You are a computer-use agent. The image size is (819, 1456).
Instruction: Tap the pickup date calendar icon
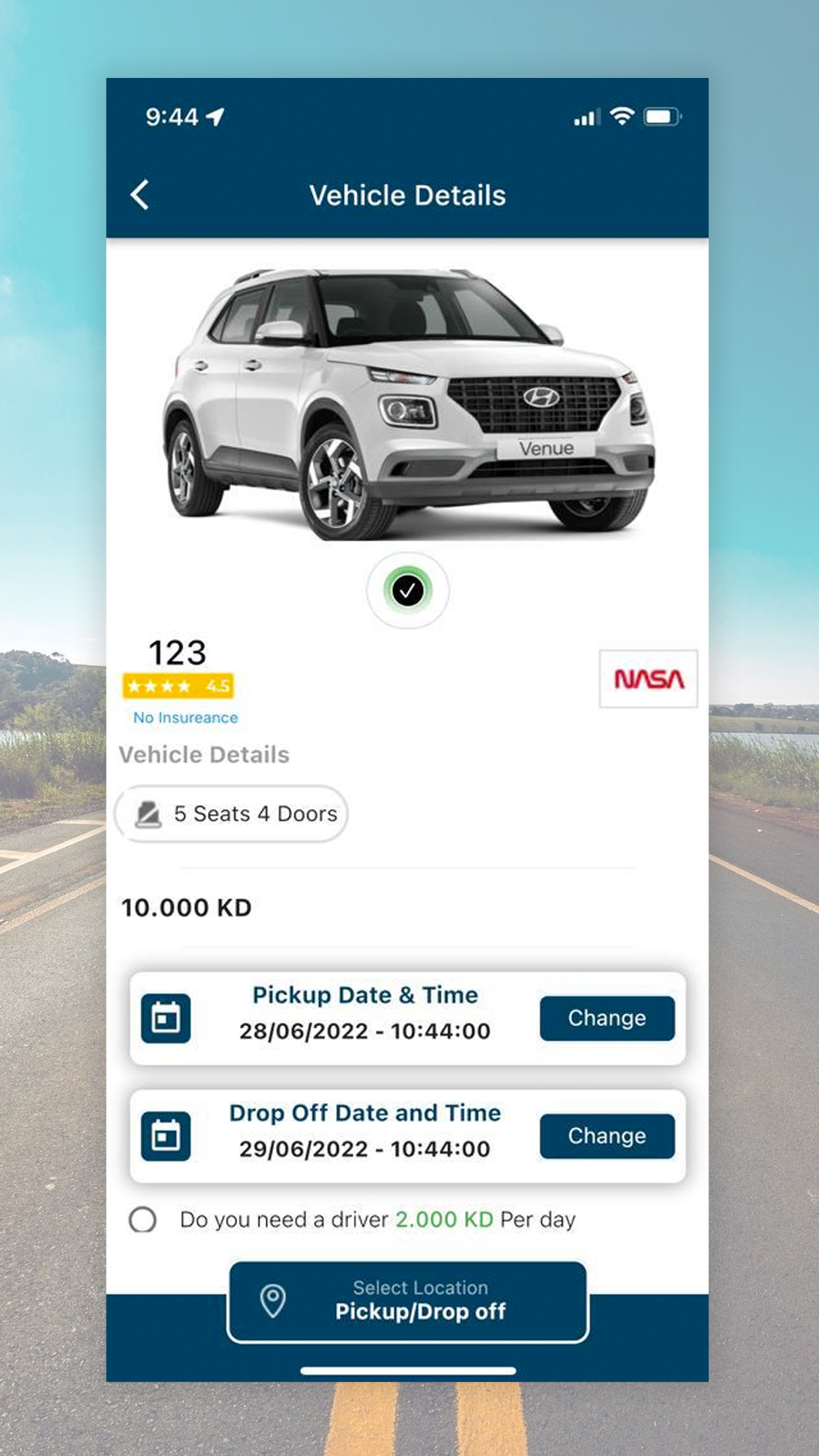click(x=165, y=1018)
